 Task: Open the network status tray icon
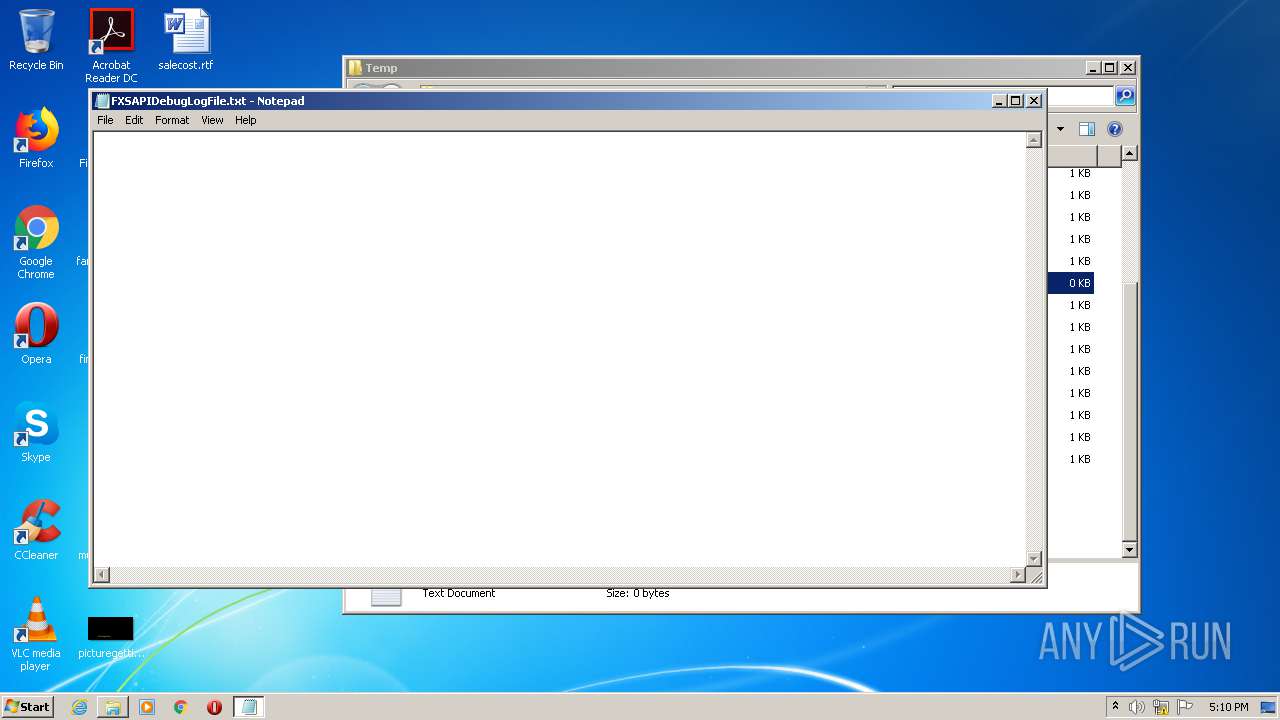tap(1161, 707)
